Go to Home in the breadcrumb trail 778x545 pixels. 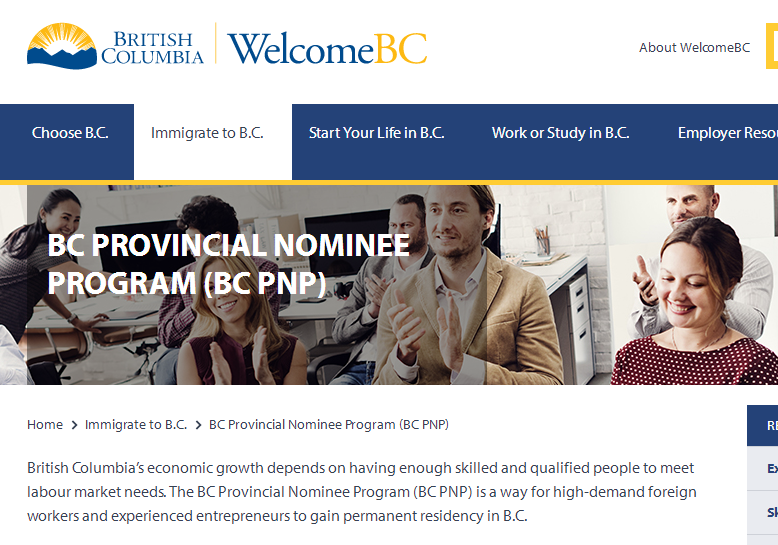[x=45, y=425]
